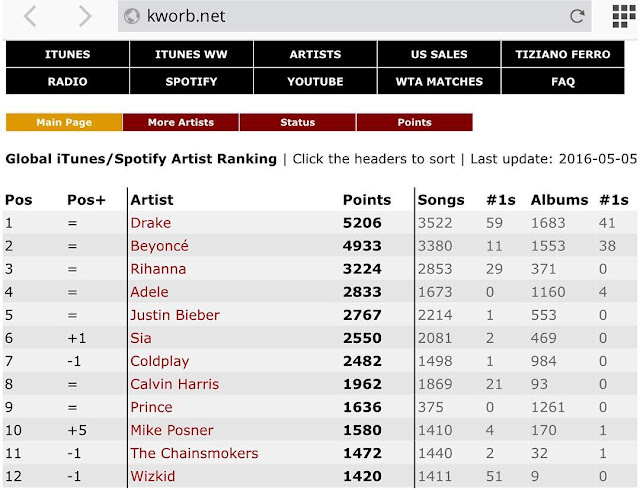The width and height of the screenshot is (640, 490).
Task: Sort the table by Points header
Action: coord(367,199)
